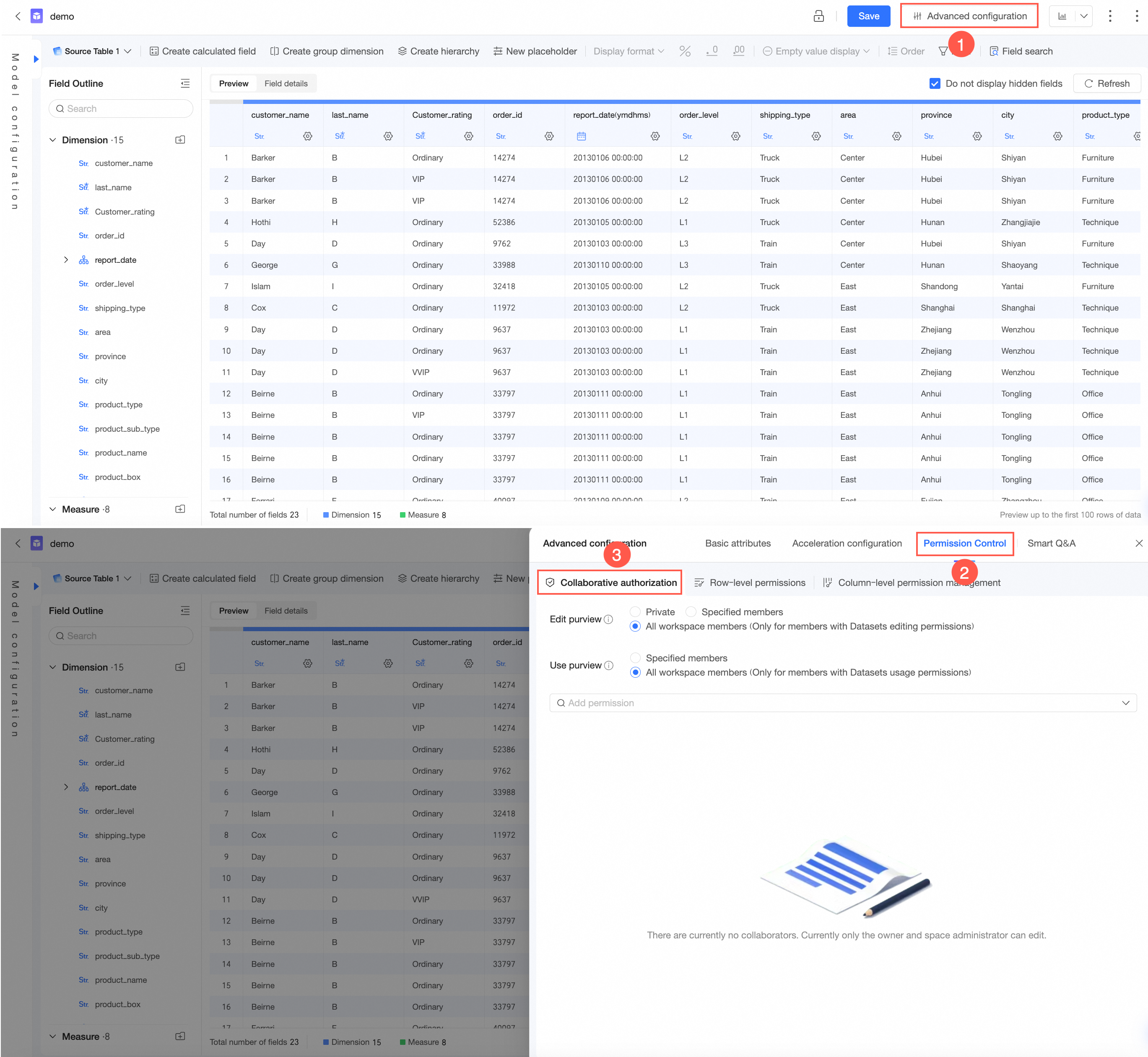Click the lock icon beside Save

point(818,16)
